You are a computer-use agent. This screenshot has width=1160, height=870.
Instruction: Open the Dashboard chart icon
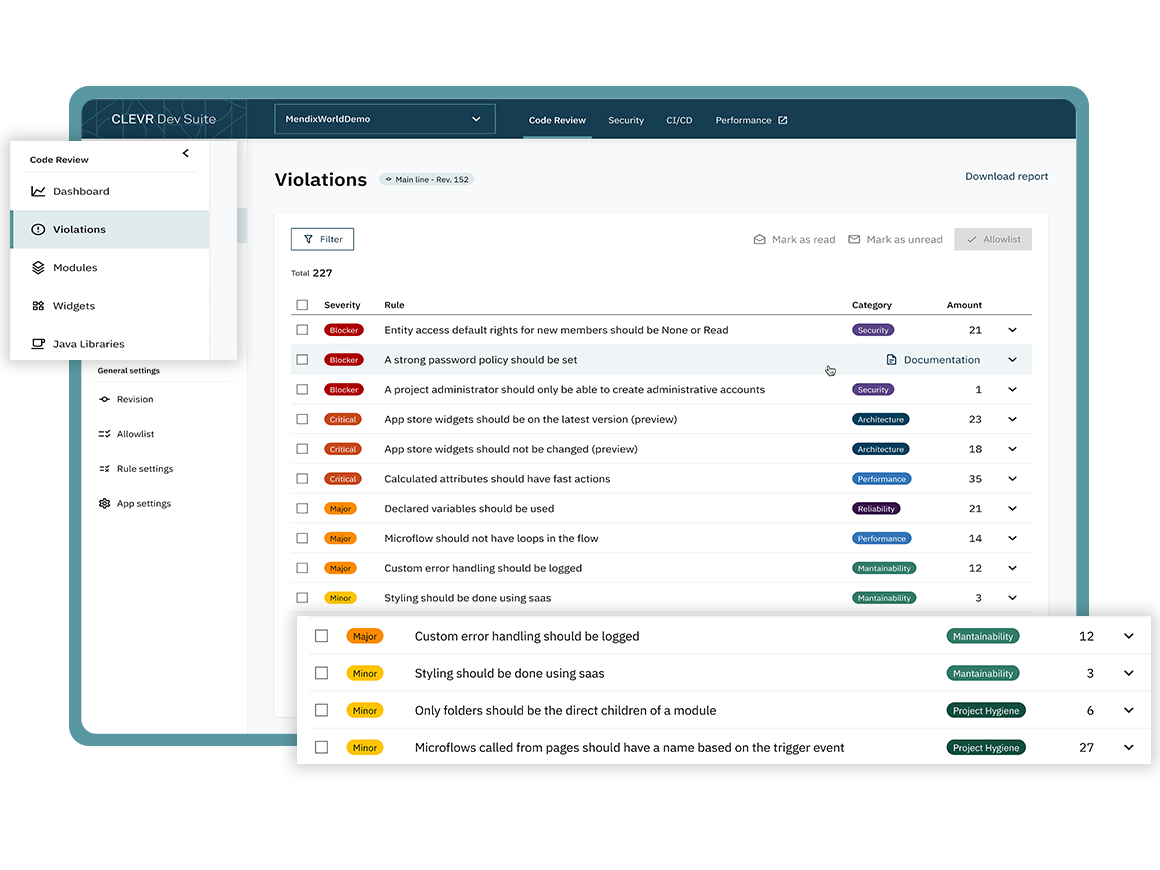[38, 191]
